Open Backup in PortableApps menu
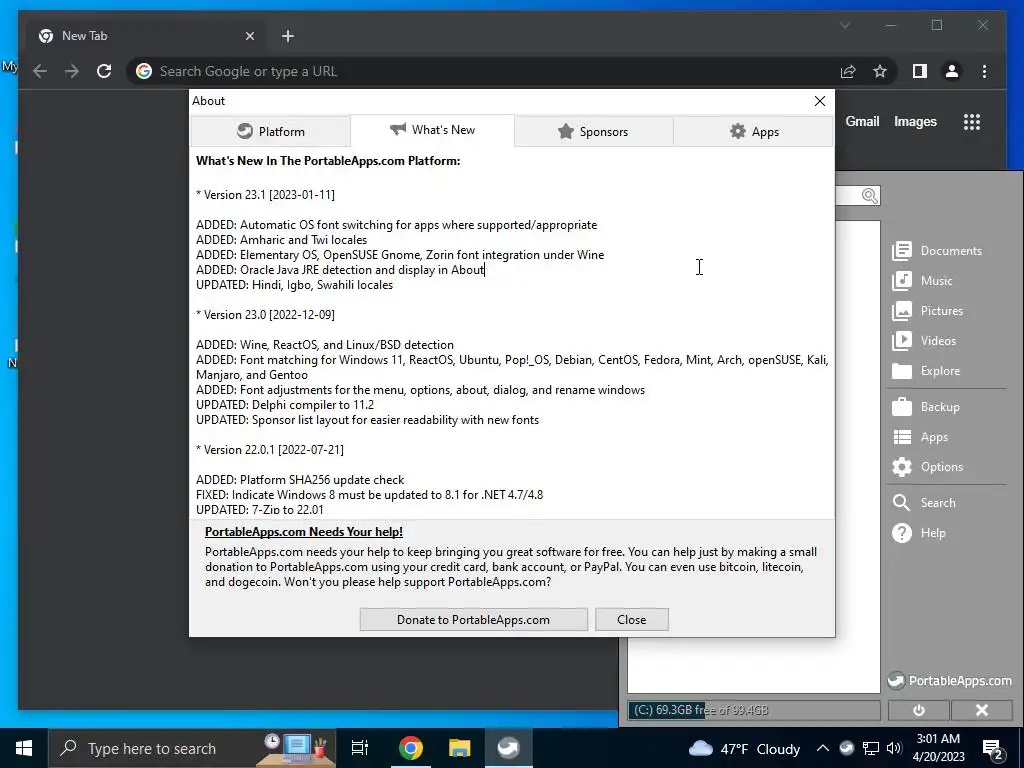This screenshot has width=1024, height=768. coord(926,407)
